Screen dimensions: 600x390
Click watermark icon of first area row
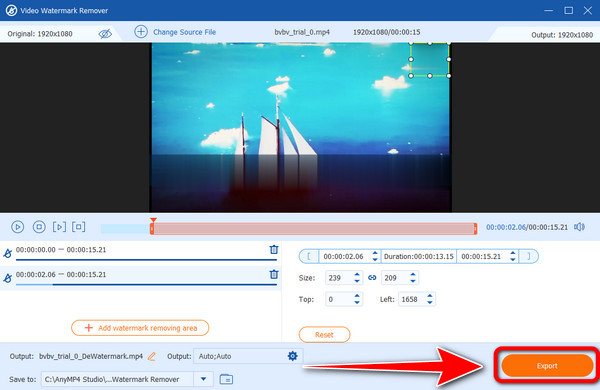point(7,253)
